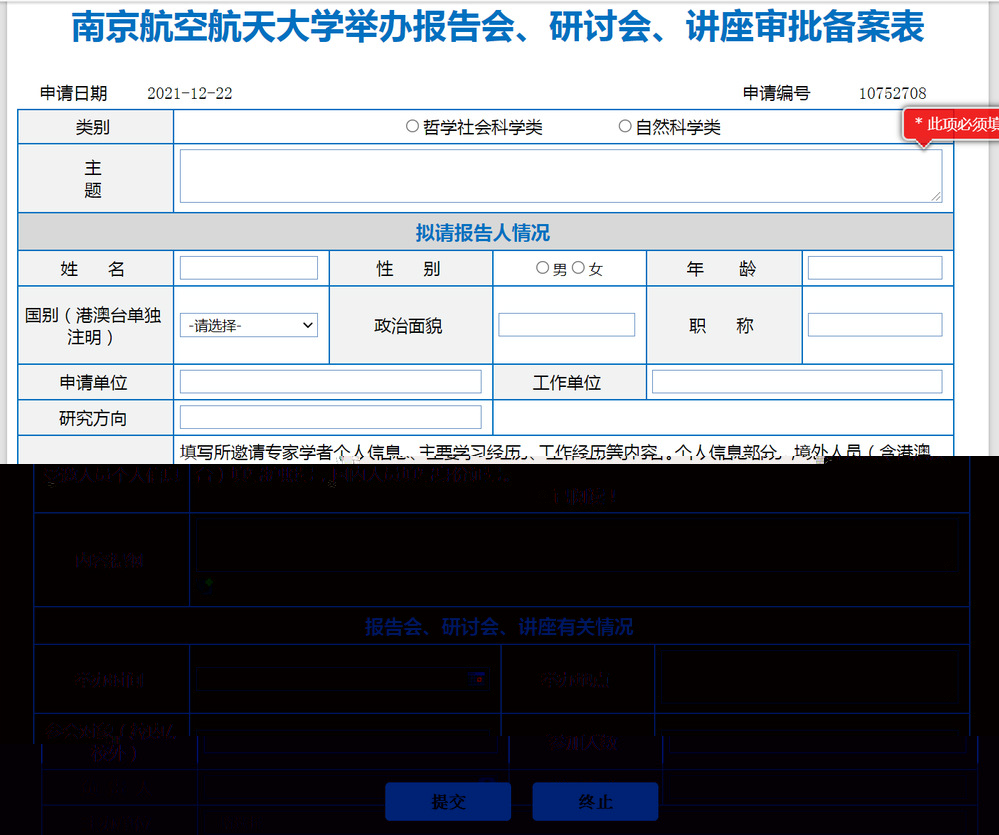Image resolution: width=999 pixels, height=835 pixels.
Task: Click the 拟请报告人情况 section header
Action: point(483,232)
